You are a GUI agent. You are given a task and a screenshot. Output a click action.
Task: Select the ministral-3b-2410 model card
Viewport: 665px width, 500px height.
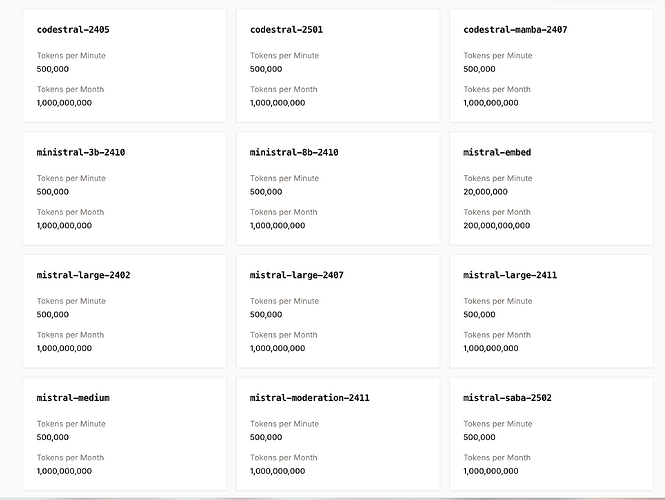[124, 188]
